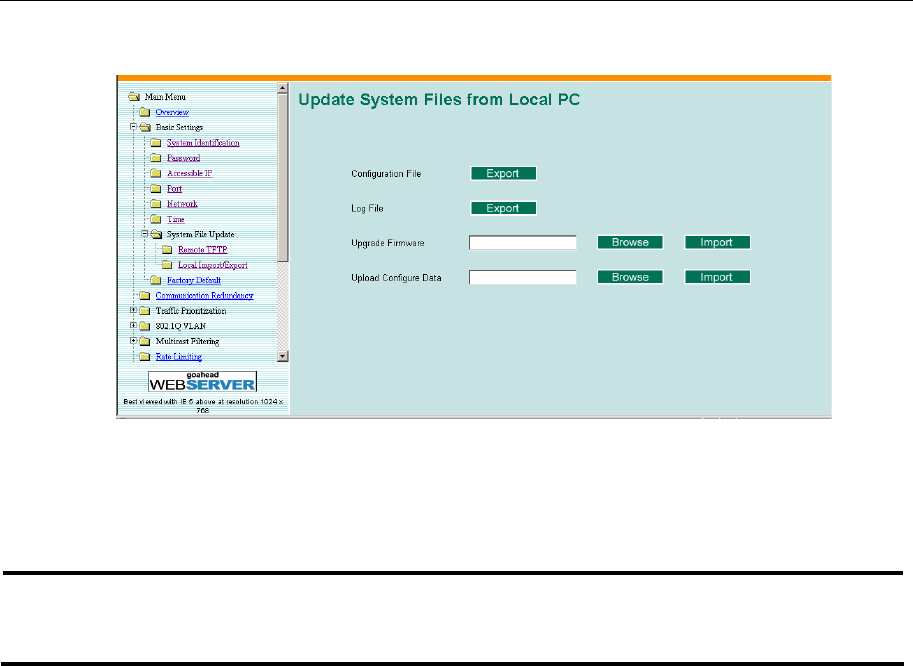The height and width of the screenshot is (666, 913).
Task: Import the Upload Configure Data file
Action: (716, 277)
